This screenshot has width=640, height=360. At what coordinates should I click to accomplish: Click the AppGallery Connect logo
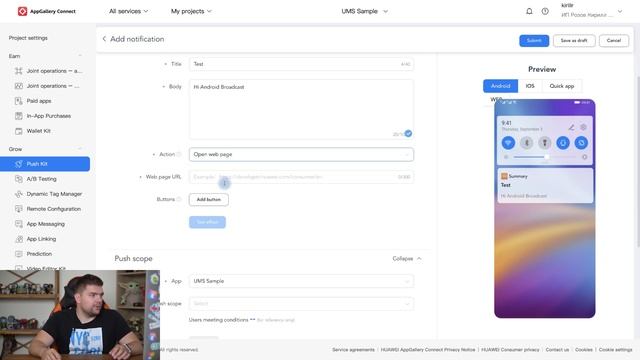(47, 11)
